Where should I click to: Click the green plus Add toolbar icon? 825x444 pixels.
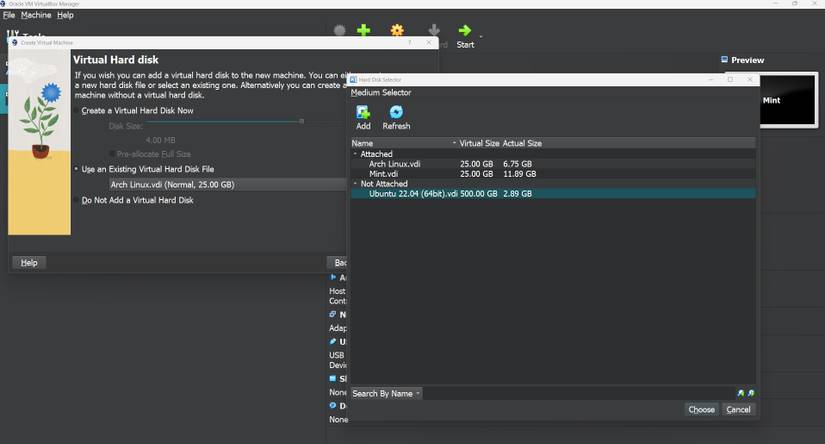click(364, 31)
